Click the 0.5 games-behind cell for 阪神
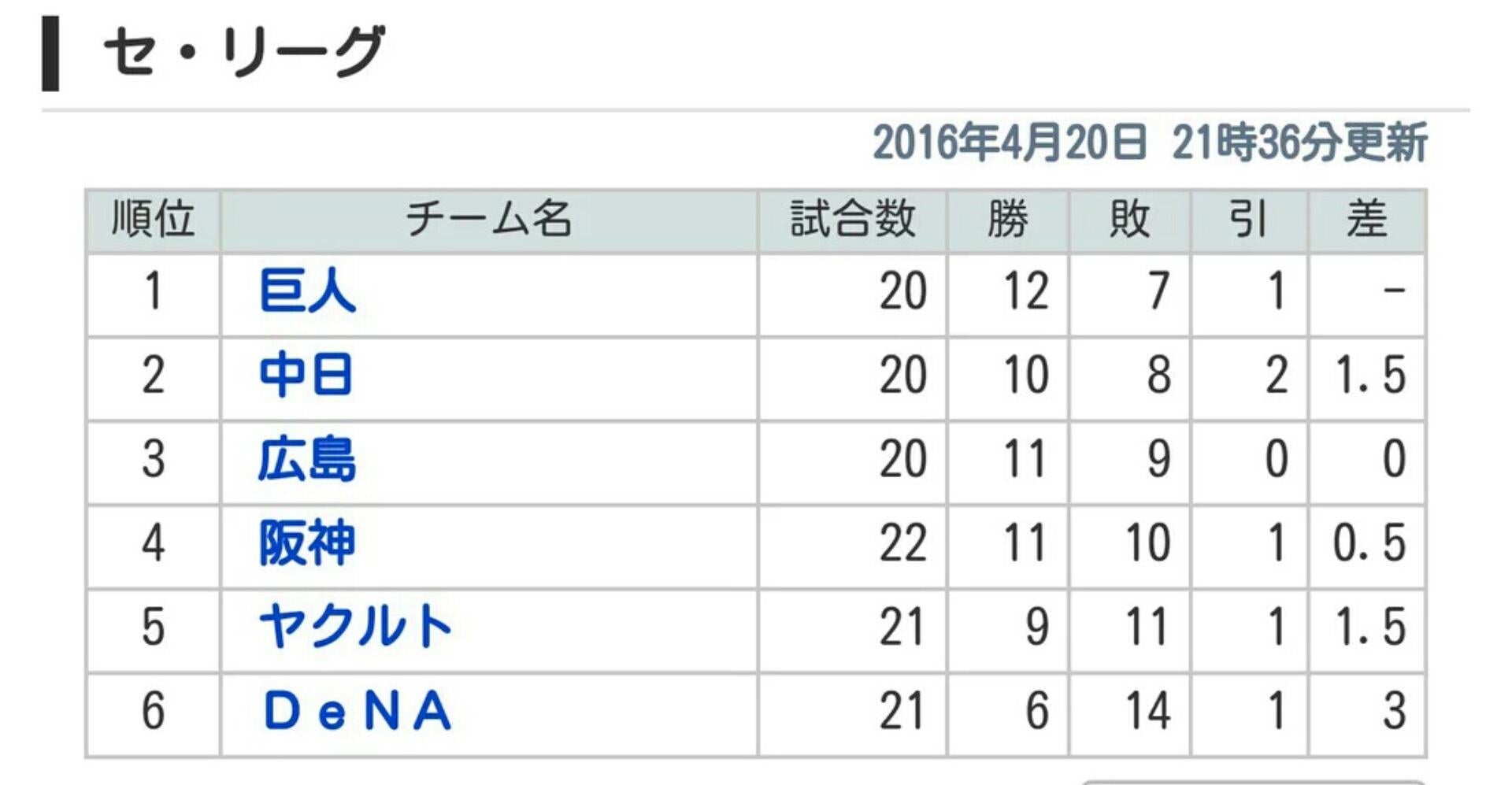 pos(1369,543)
